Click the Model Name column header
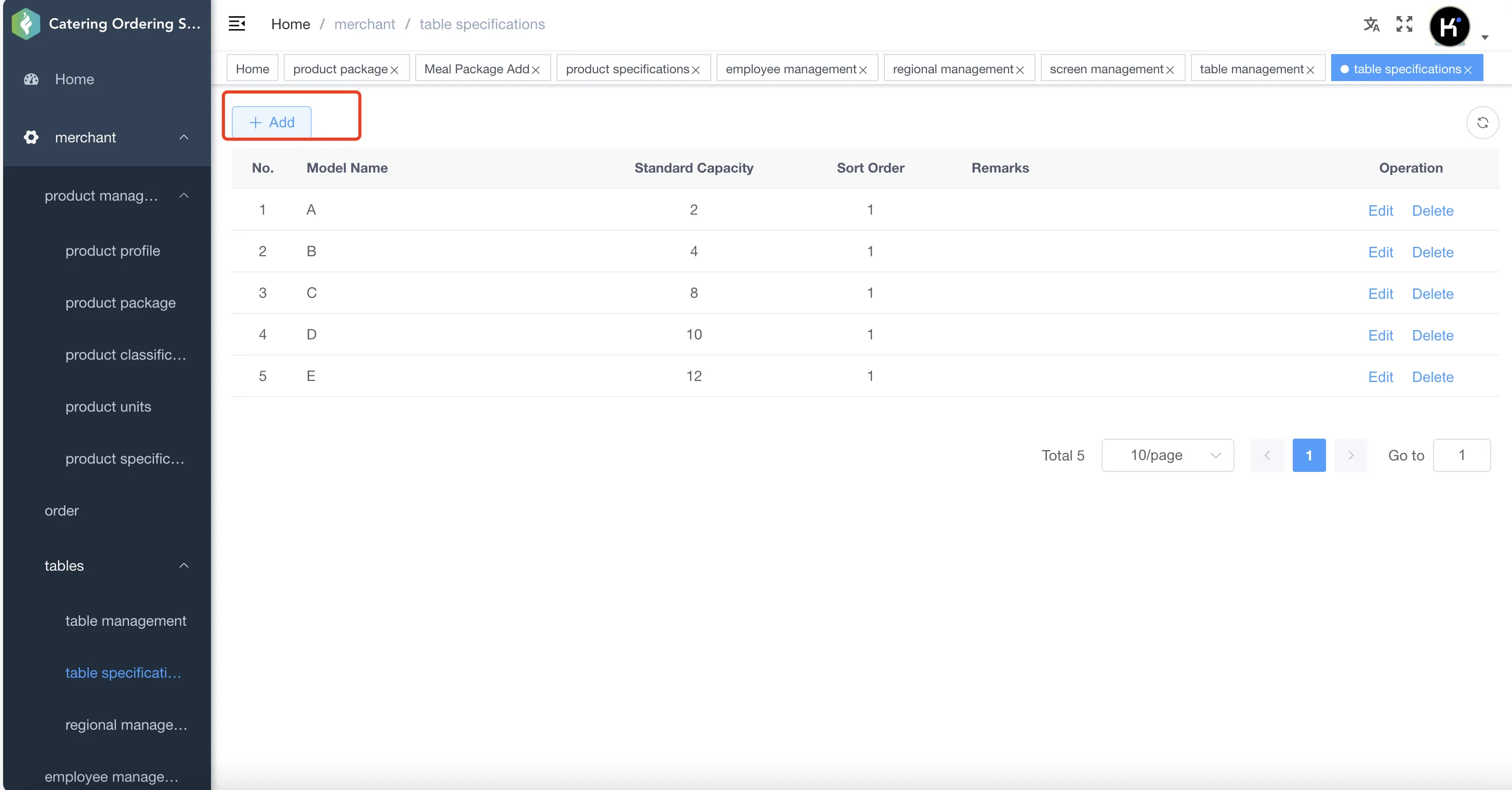1512x790 pixels. [x=347, y=168]
